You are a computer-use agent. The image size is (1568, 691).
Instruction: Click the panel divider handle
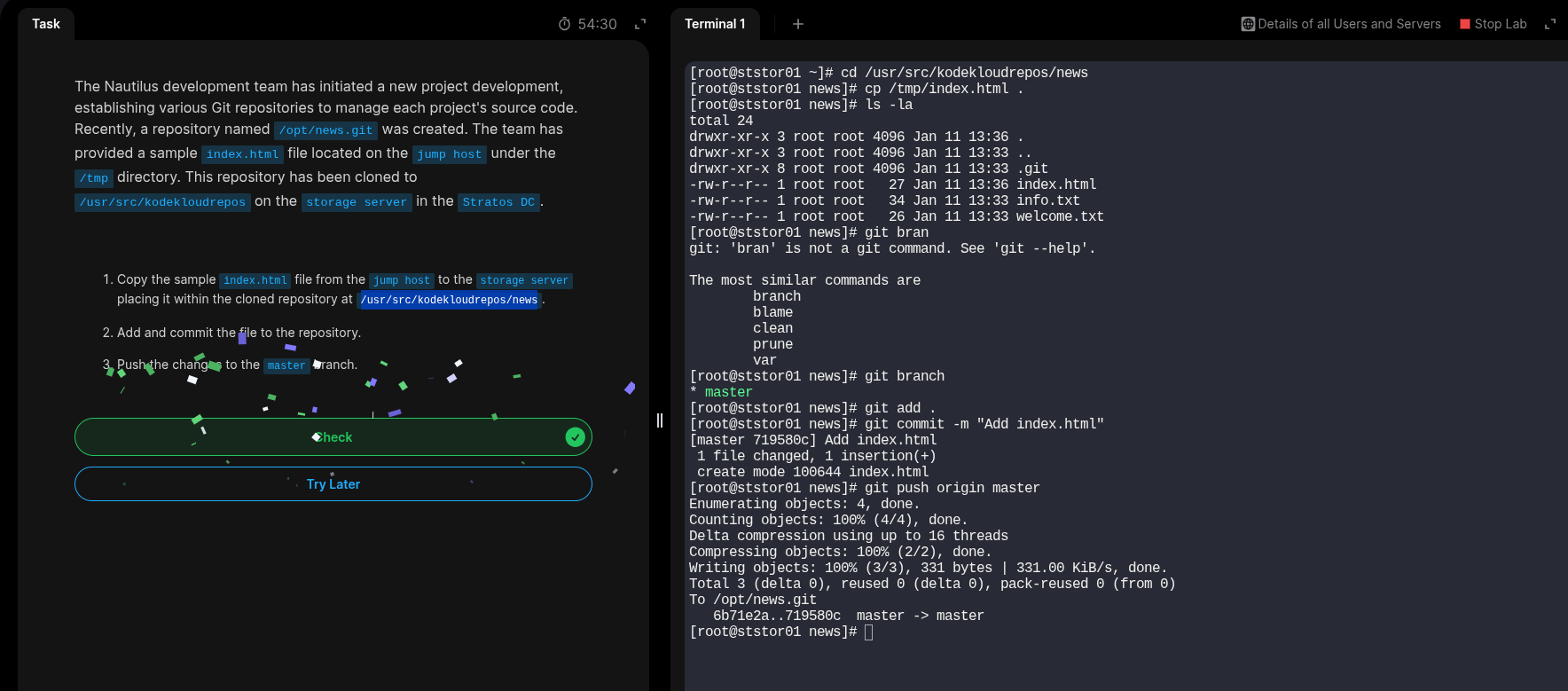tap(660, 420)
